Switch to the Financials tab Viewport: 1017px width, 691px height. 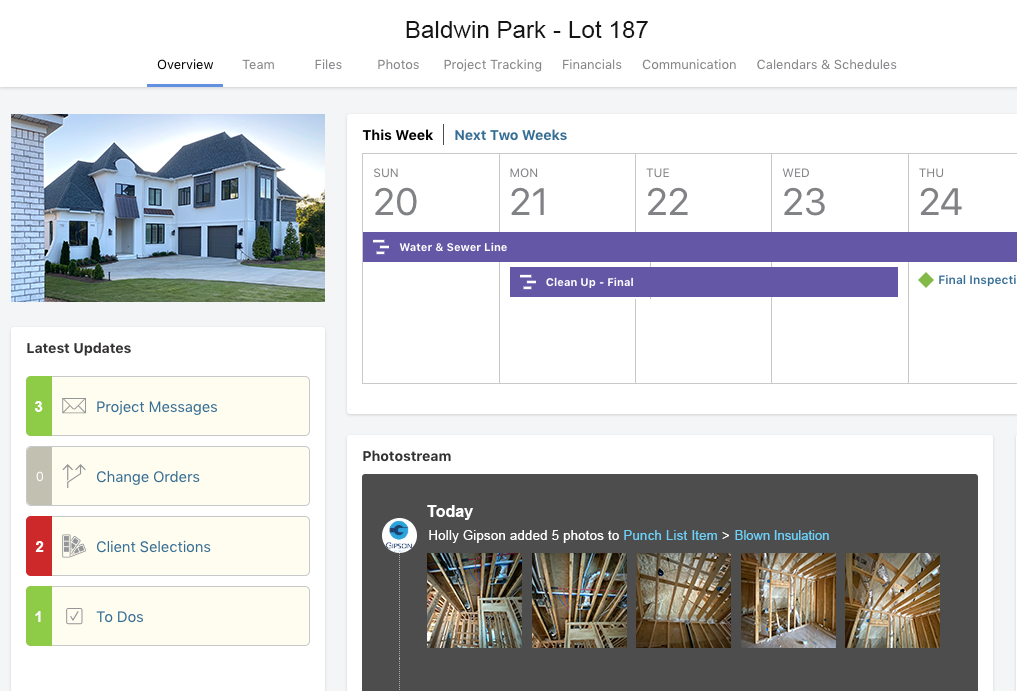[x=591, y=64]
